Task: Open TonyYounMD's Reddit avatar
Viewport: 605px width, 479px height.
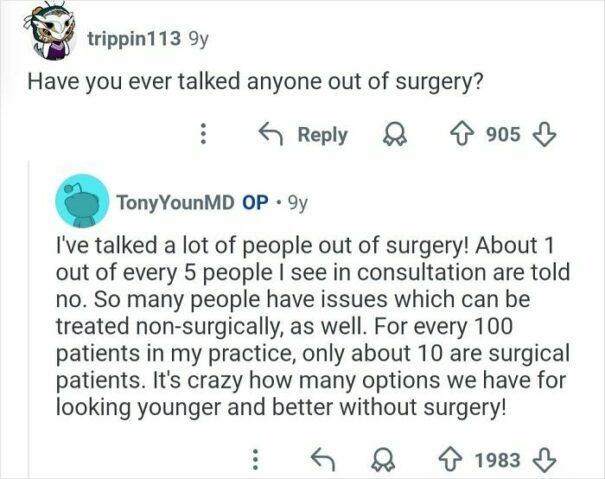Action: [82, 201]
